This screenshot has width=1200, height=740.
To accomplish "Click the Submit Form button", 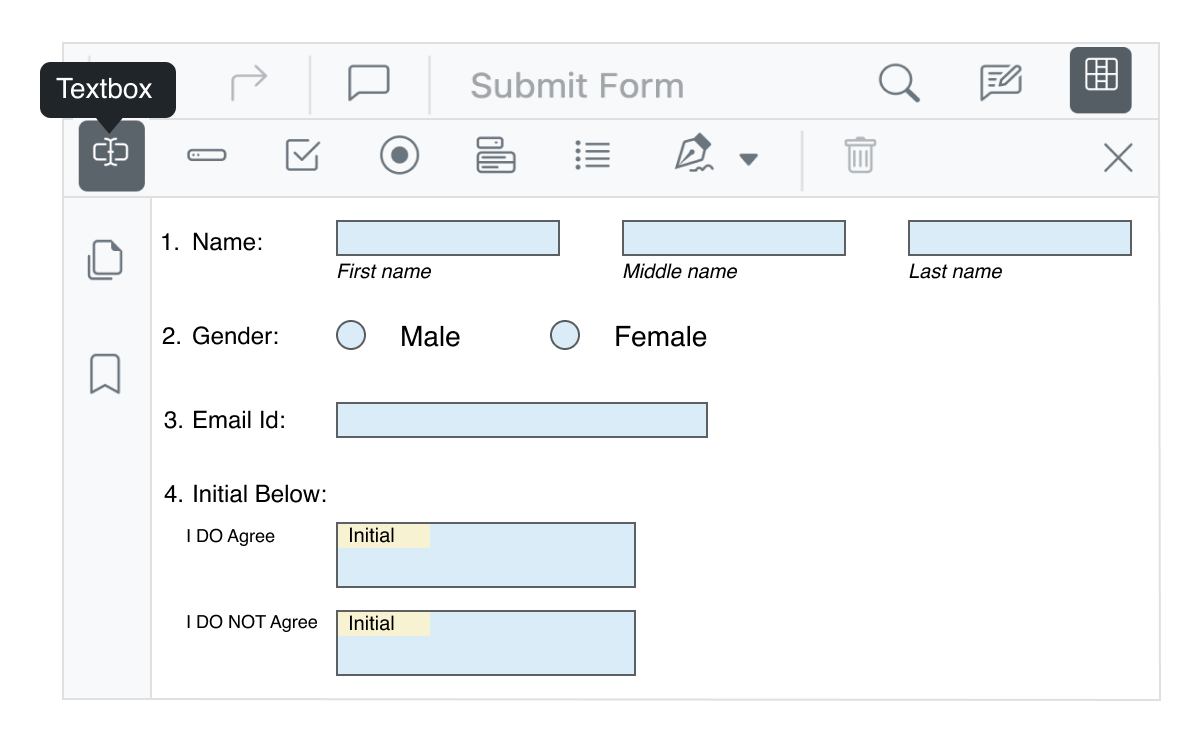I will tap(576, 85).
